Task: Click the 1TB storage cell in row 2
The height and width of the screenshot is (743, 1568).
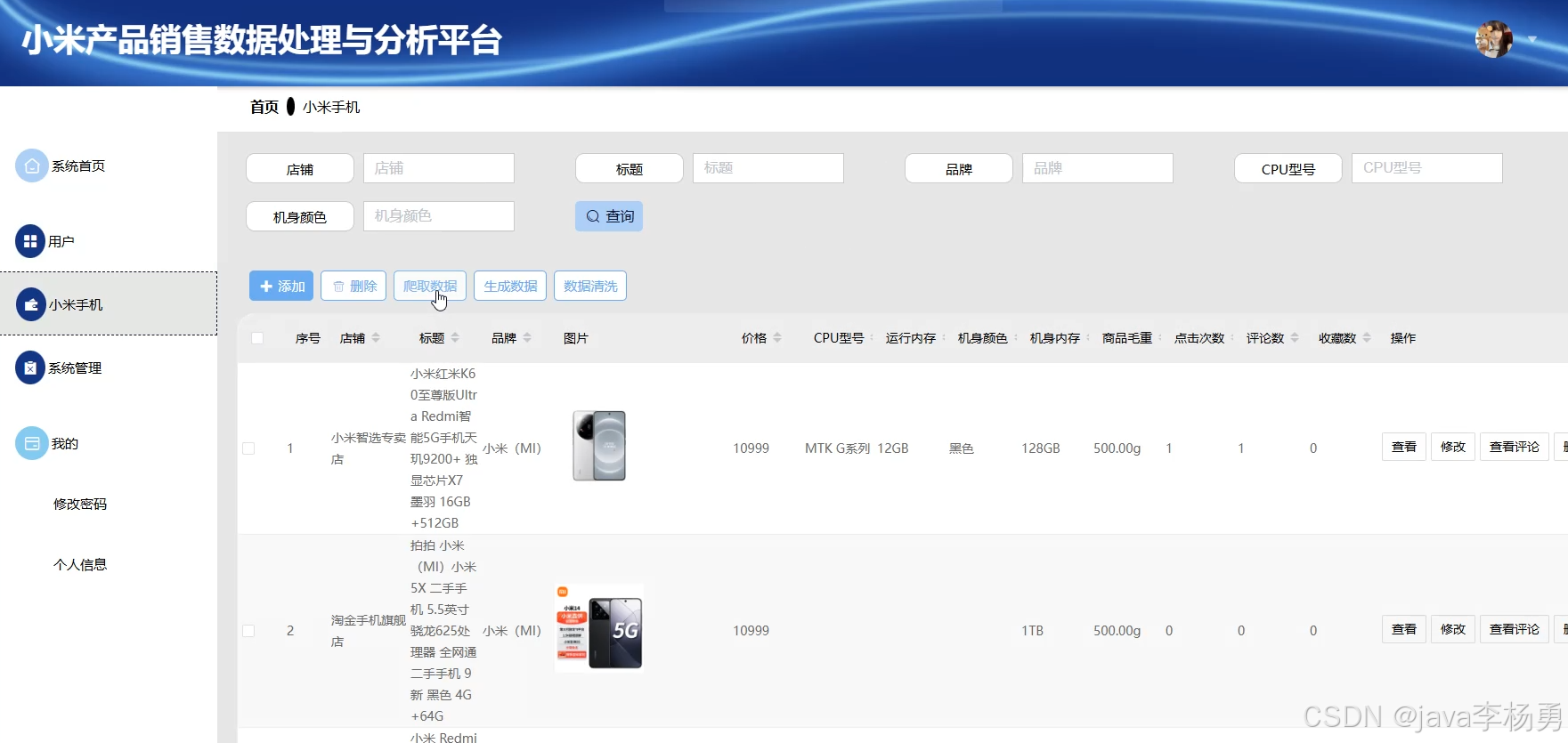Action: click(1032, 631)
